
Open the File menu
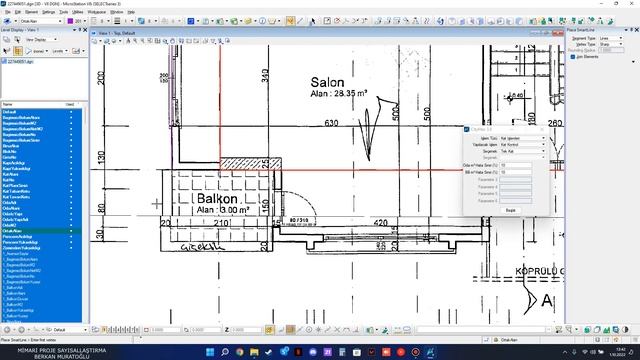[8, 12]
